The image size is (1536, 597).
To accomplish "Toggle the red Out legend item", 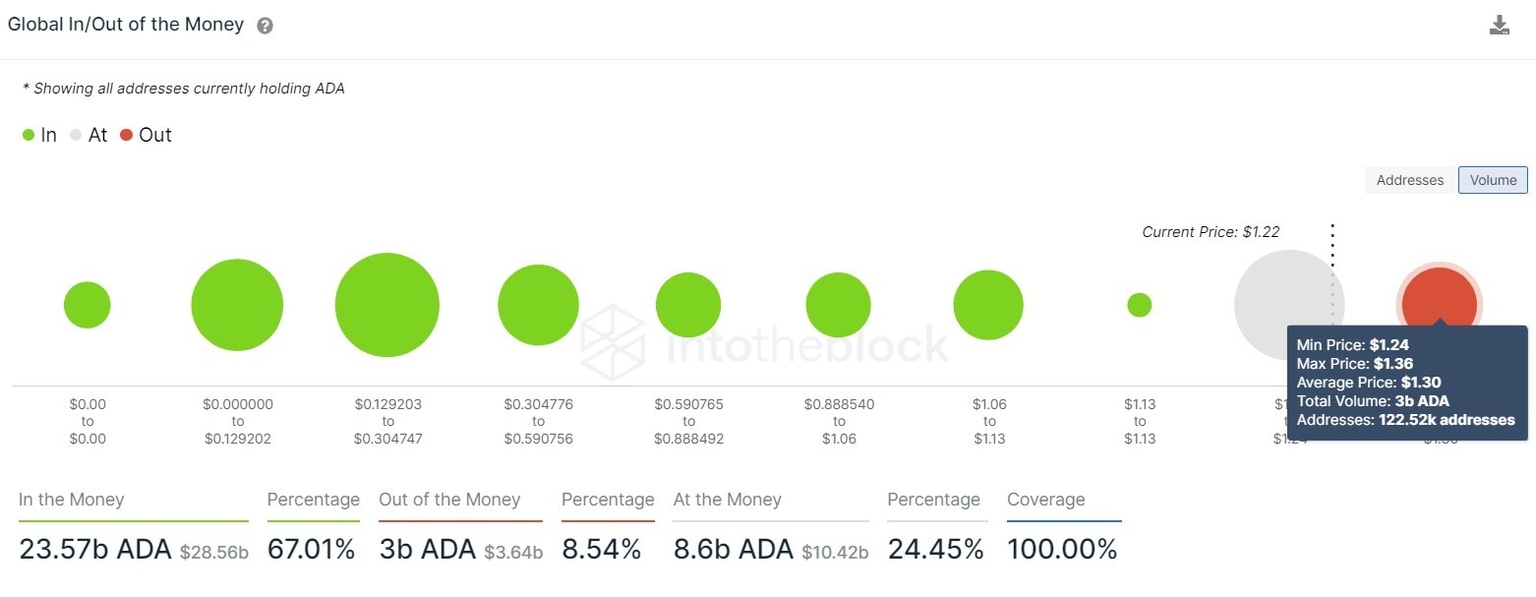I will pyautogui.click(x=146, y=135).
